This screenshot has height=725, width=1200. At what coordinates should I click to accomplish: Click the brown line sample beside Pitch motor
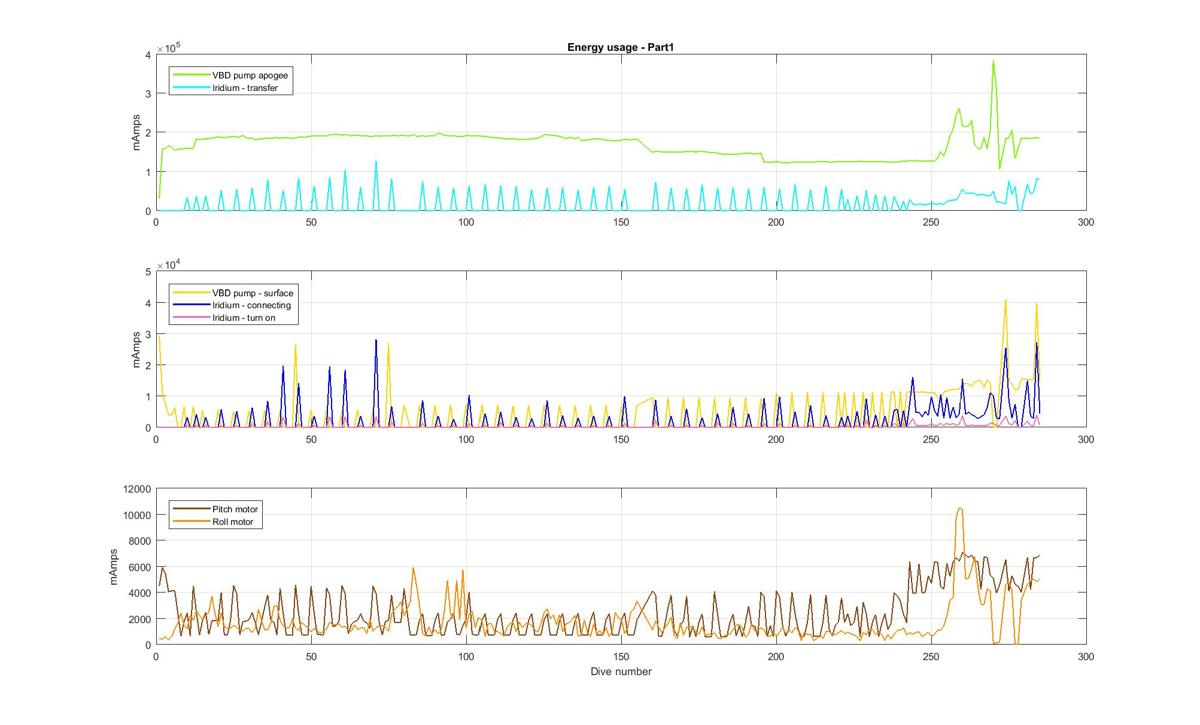pos(192,509)
